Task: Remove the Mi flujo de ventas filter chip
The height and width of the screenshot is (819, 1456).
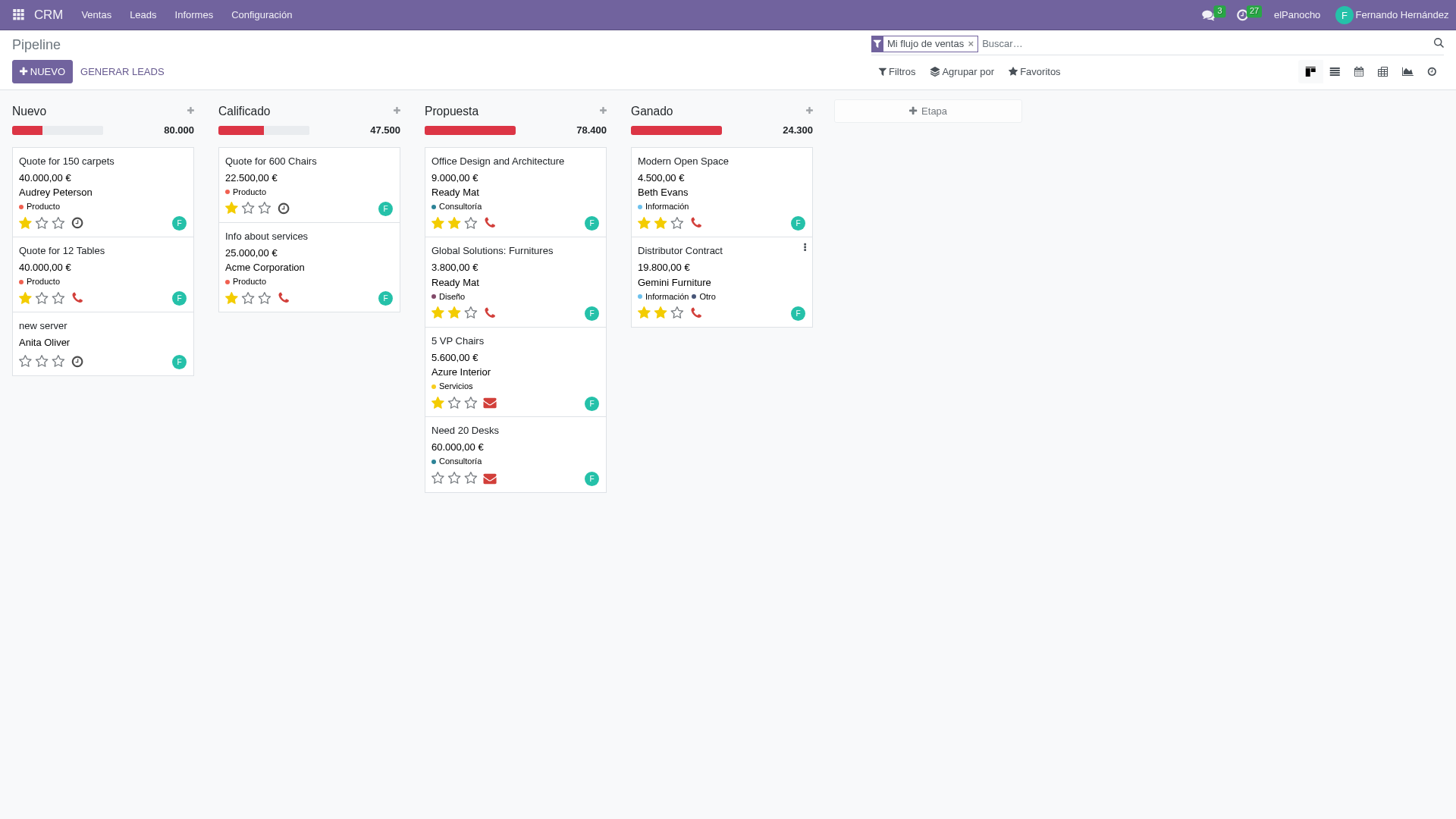Action: (x=971, y=43)
